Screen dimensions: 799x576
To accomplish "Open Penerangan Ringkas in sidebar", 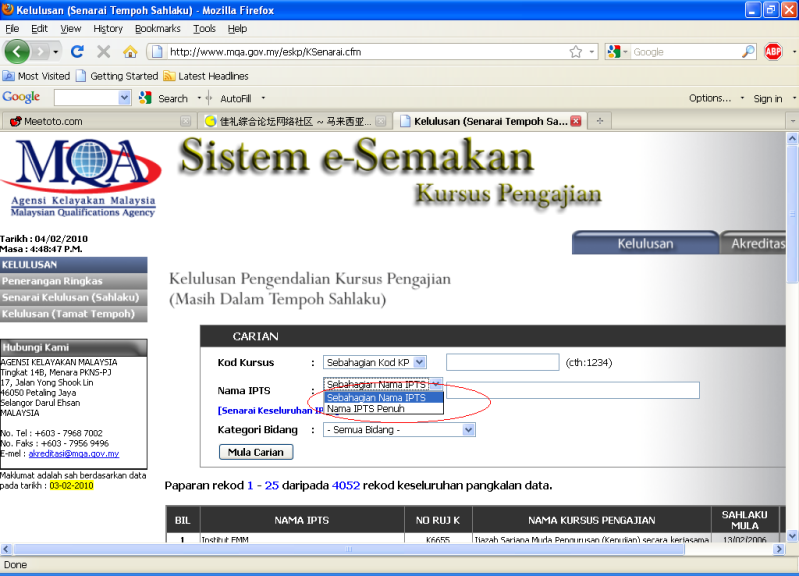I will click(52, 281).
